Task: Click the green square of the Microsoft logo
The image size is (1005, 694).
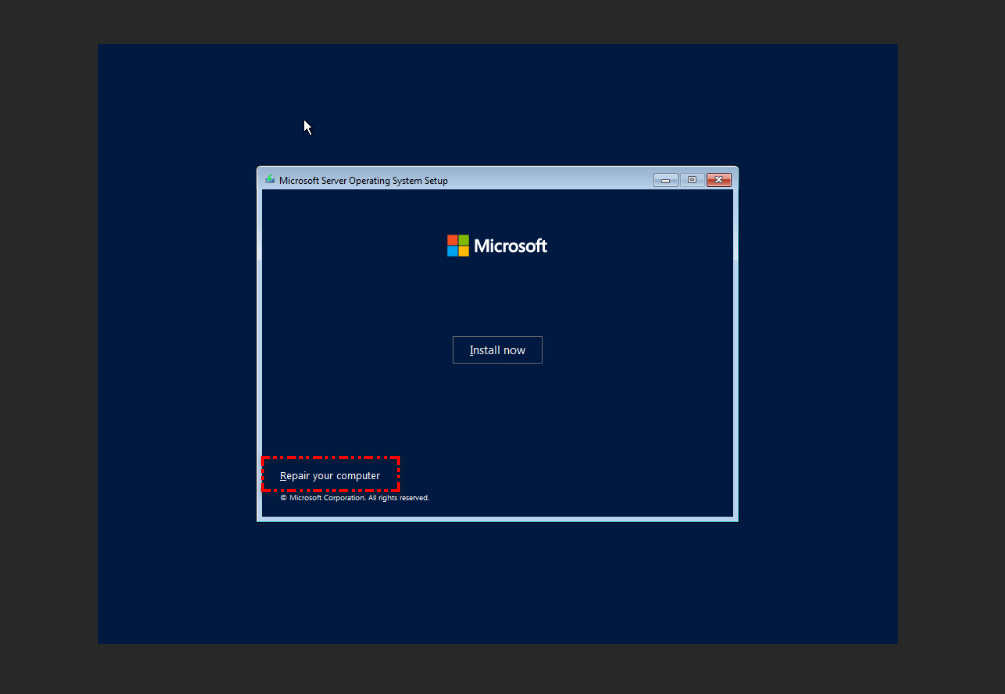Action: (463, 240)
